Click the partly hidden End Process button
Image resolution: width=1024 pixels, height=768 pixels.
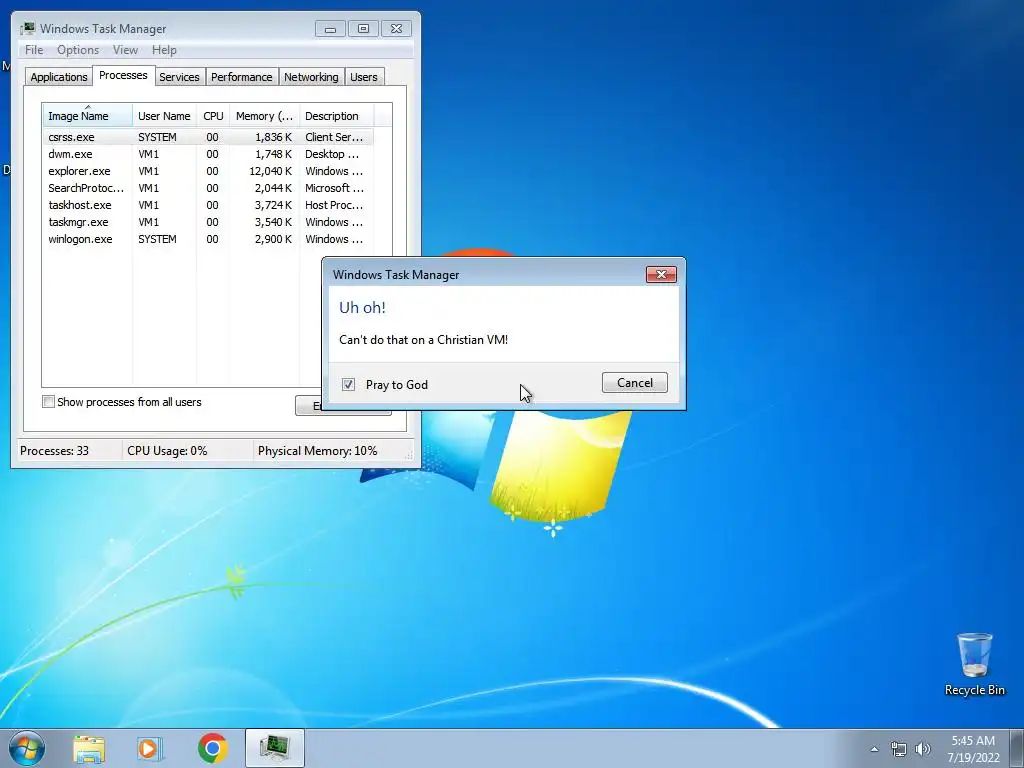(x=308, y=406)
